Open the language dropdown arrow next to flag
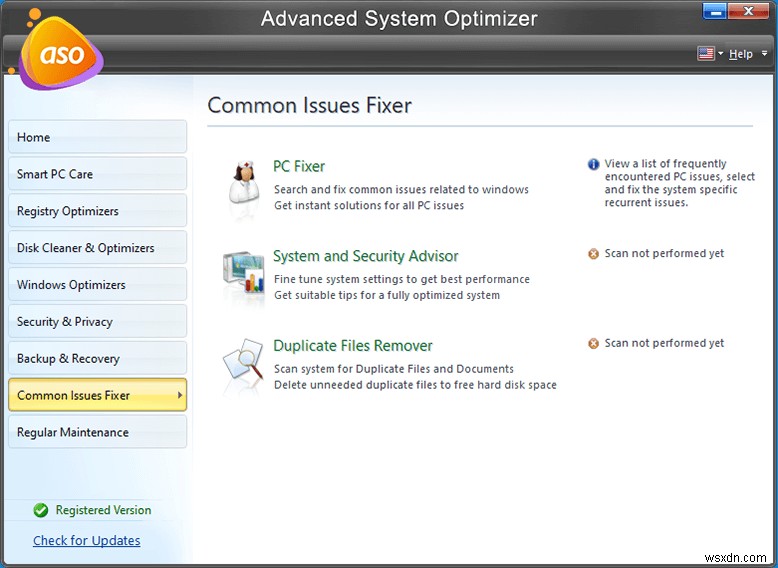 [x=720, y=54]
